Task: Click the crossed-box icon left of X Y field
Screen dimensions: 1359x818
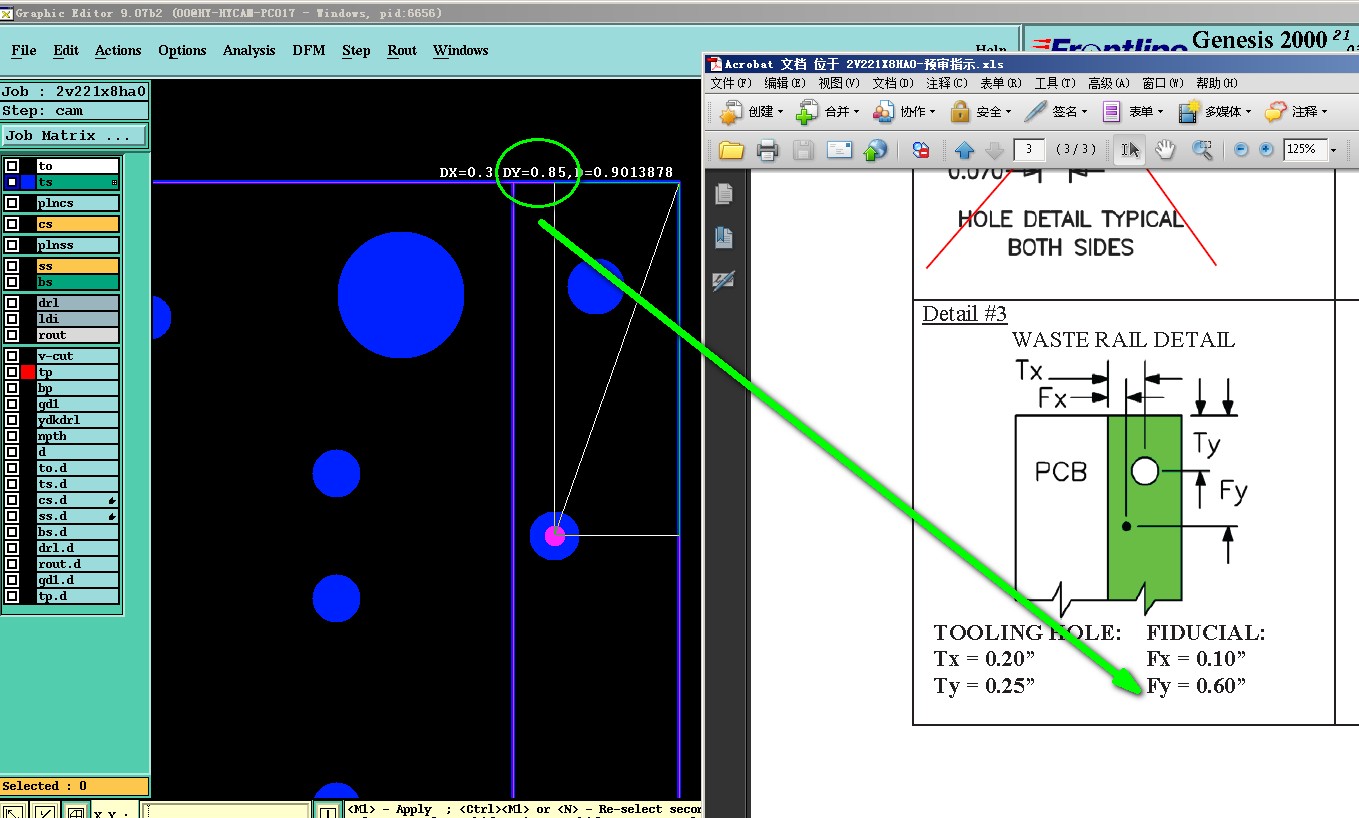Action: [x=75, y=812]
